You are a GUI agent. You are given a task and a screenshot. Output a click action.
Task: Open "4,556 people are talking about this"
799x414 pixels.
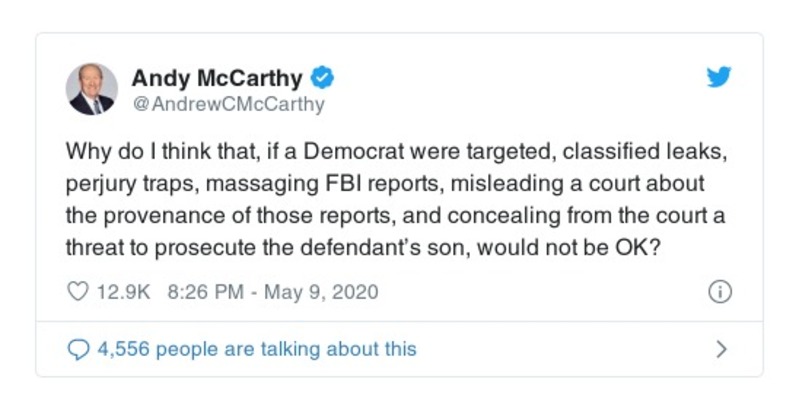tap(256, 349)
